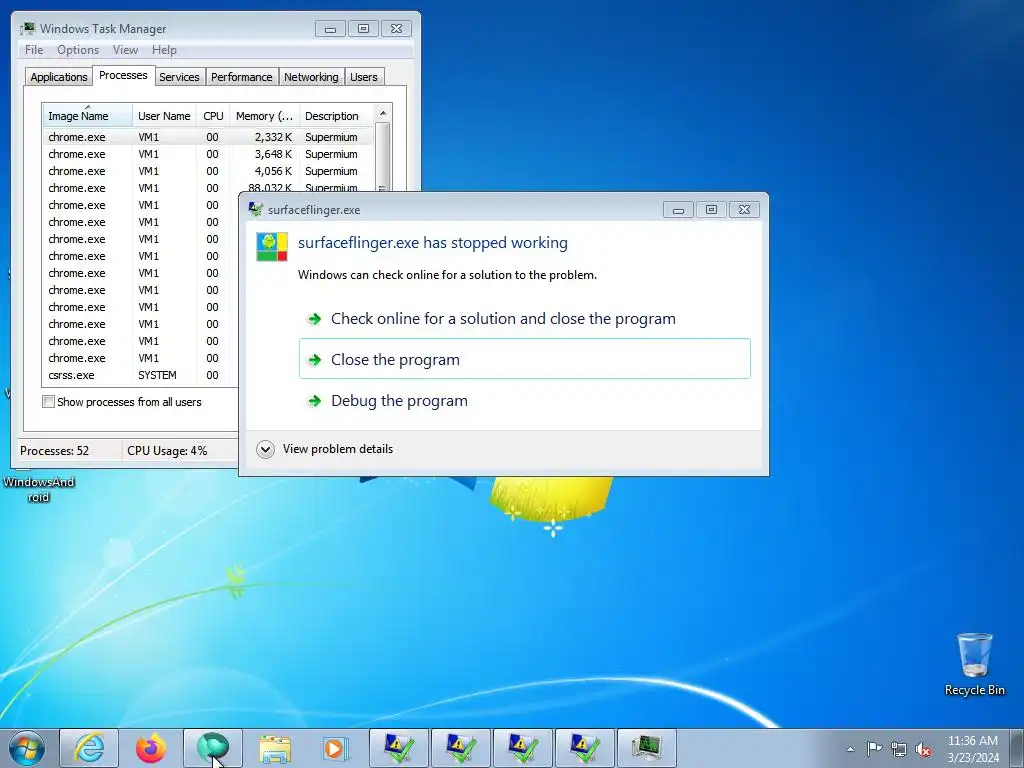The height and width of the screenshot is (768, 1024).
Task: Open the View menu in Task Manager
Action: click(125, 50)
